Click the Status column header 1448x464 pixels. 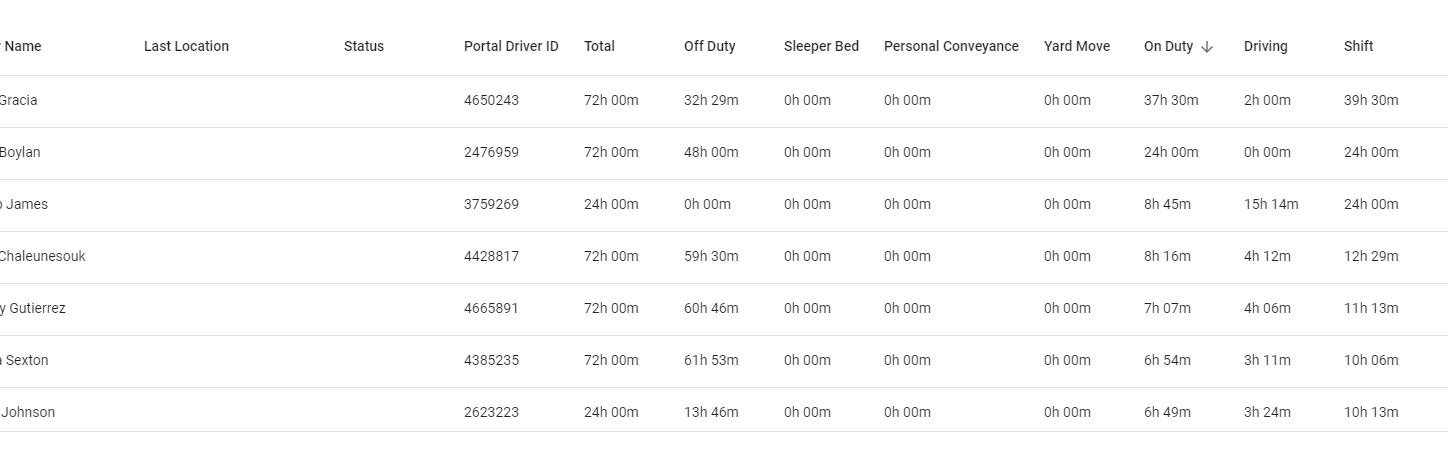(363, 46)
